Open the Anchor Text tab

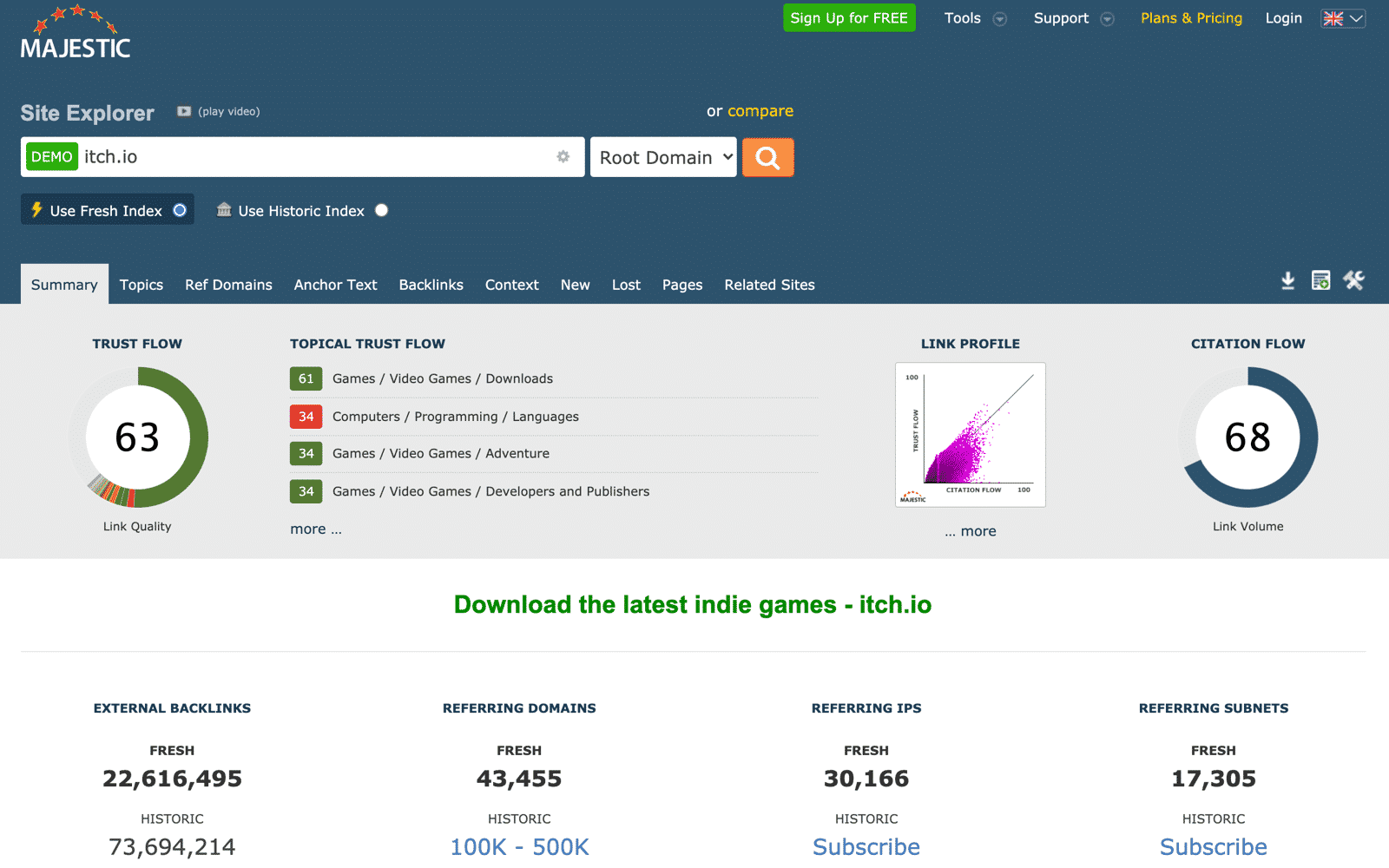coord(335,285)
